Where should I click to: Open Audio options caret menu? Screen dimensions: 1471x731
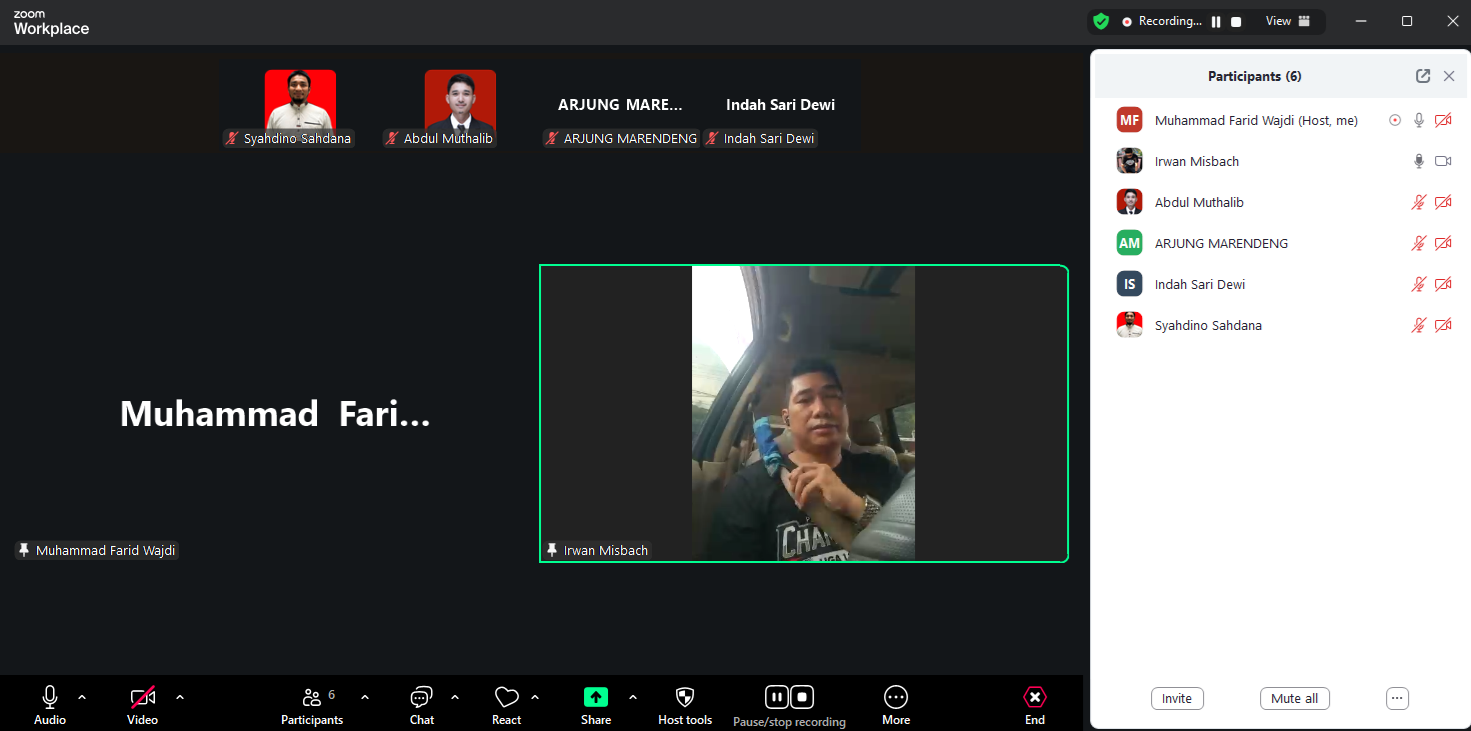[x=82, y=697]
